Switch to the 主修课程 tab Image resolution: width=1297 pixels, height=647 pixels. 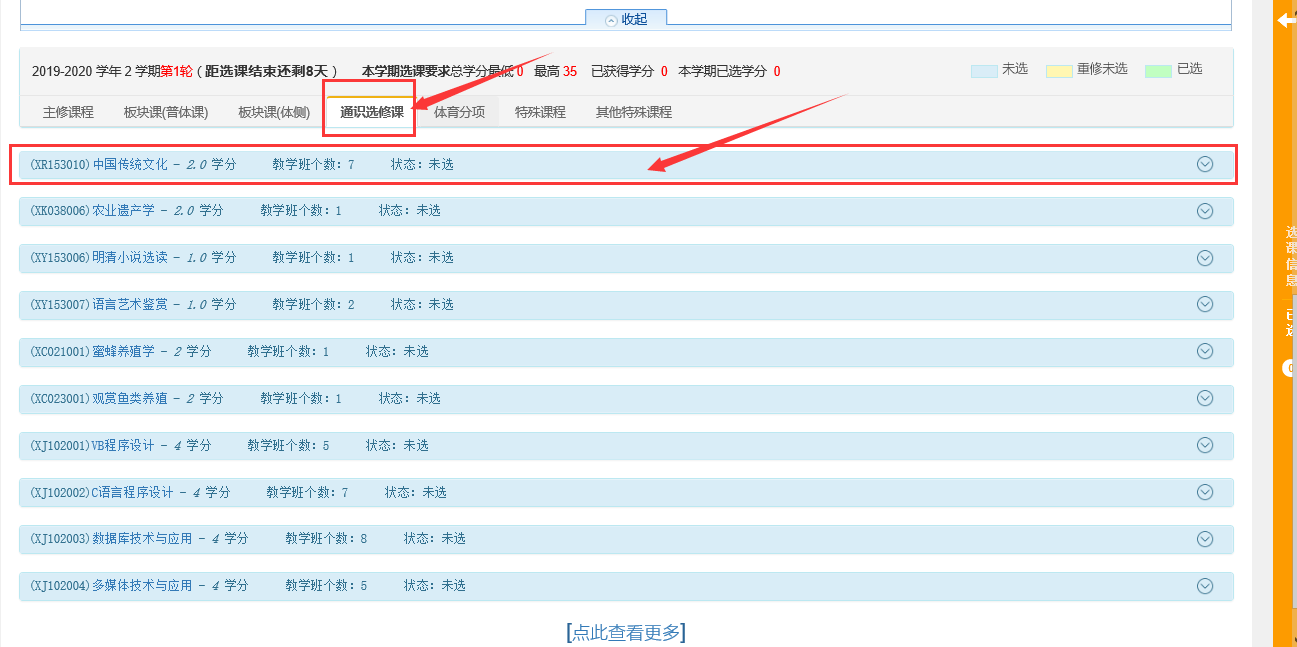click(68, 112)
